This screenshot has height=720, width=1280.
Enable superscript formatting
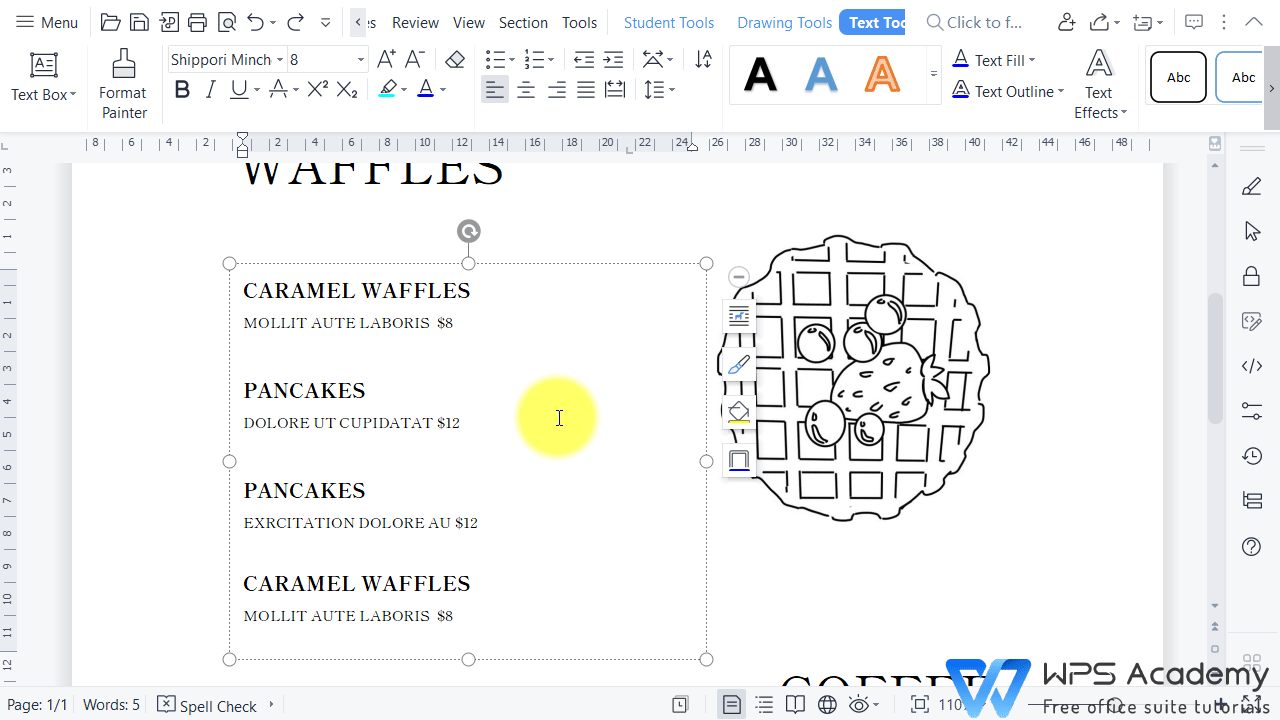[x=317, y=89]
